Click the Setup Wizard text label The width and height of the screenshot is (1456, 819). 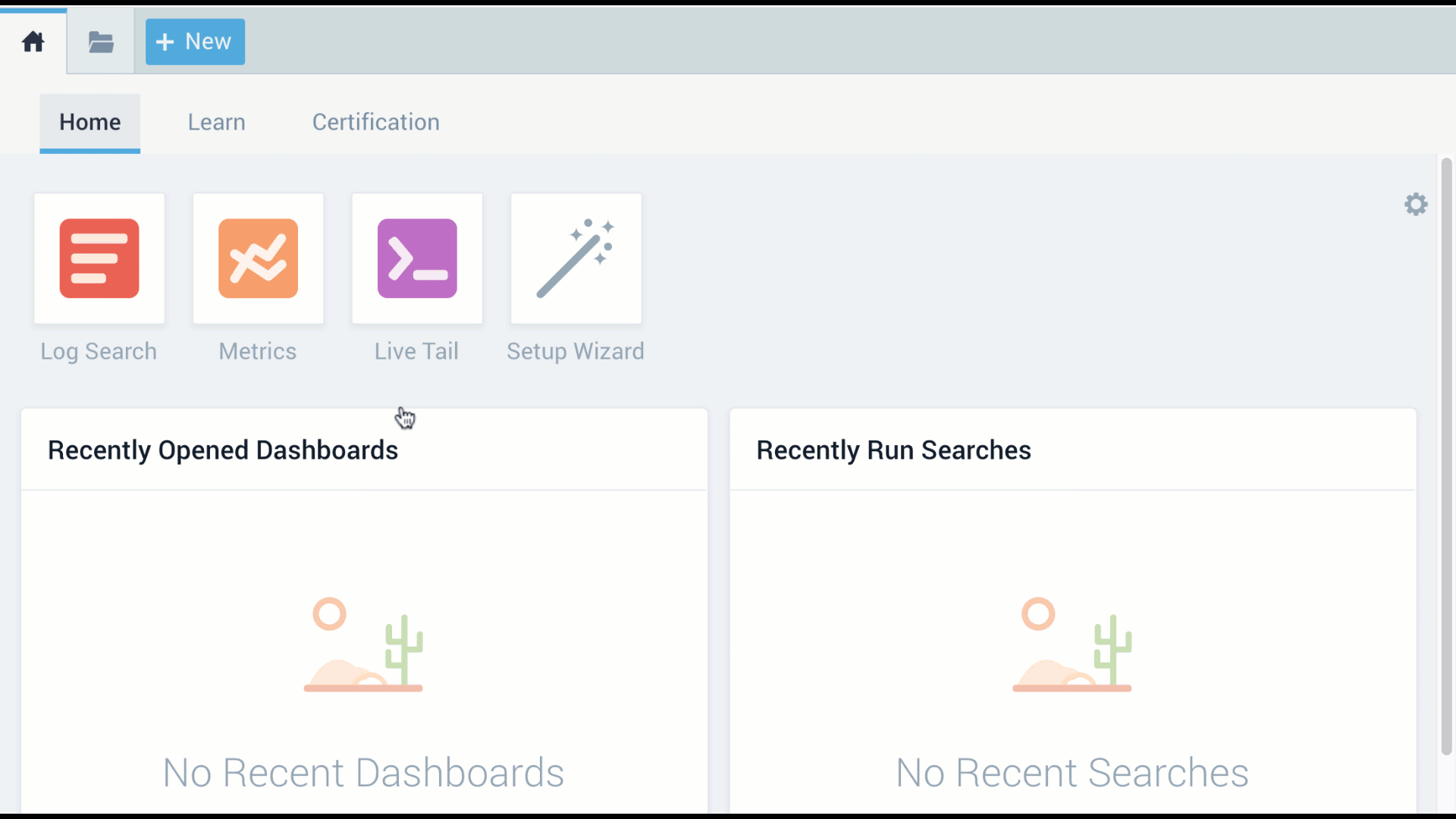[x=576, y=351]
